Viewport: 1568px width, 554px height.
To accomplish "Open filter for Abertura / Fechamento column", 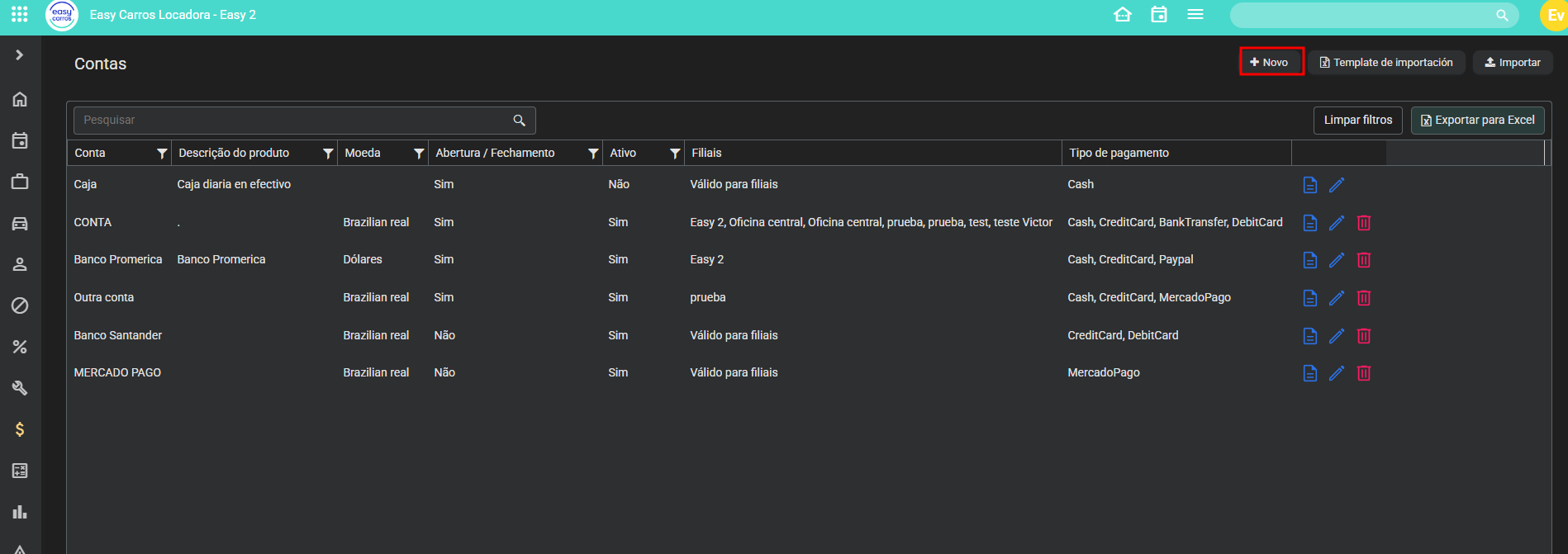I will (x=593, y=154).
